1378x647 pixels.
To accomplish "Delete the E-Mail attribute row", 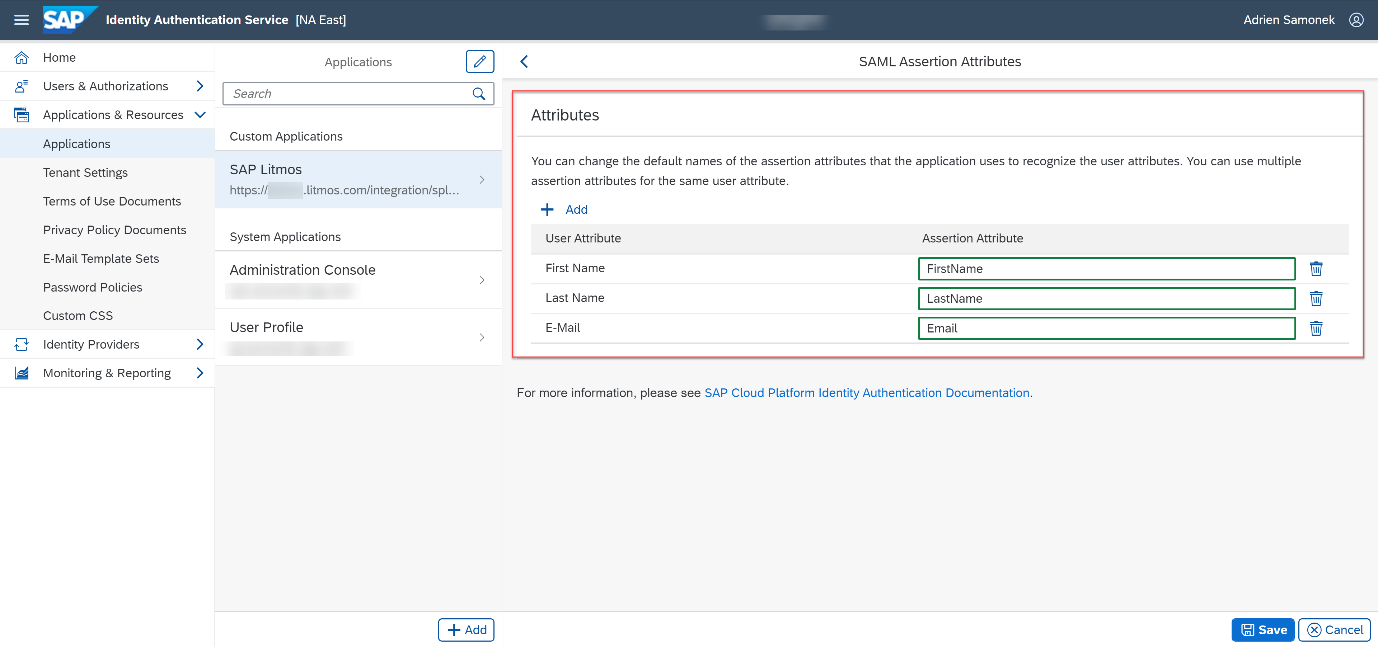I will (x=1316, y=329).
